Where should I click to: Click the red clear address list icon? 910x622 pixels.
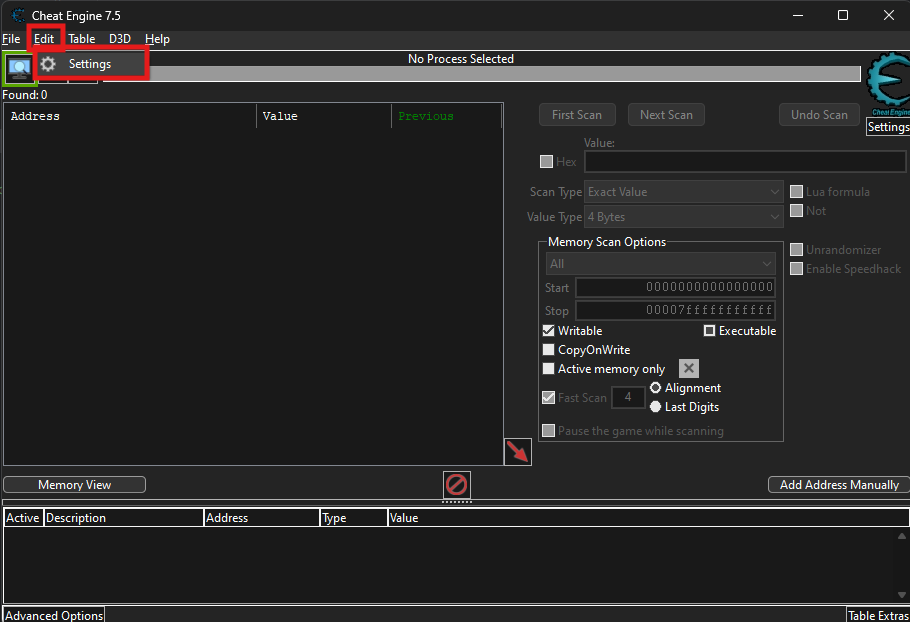[456, 485]
